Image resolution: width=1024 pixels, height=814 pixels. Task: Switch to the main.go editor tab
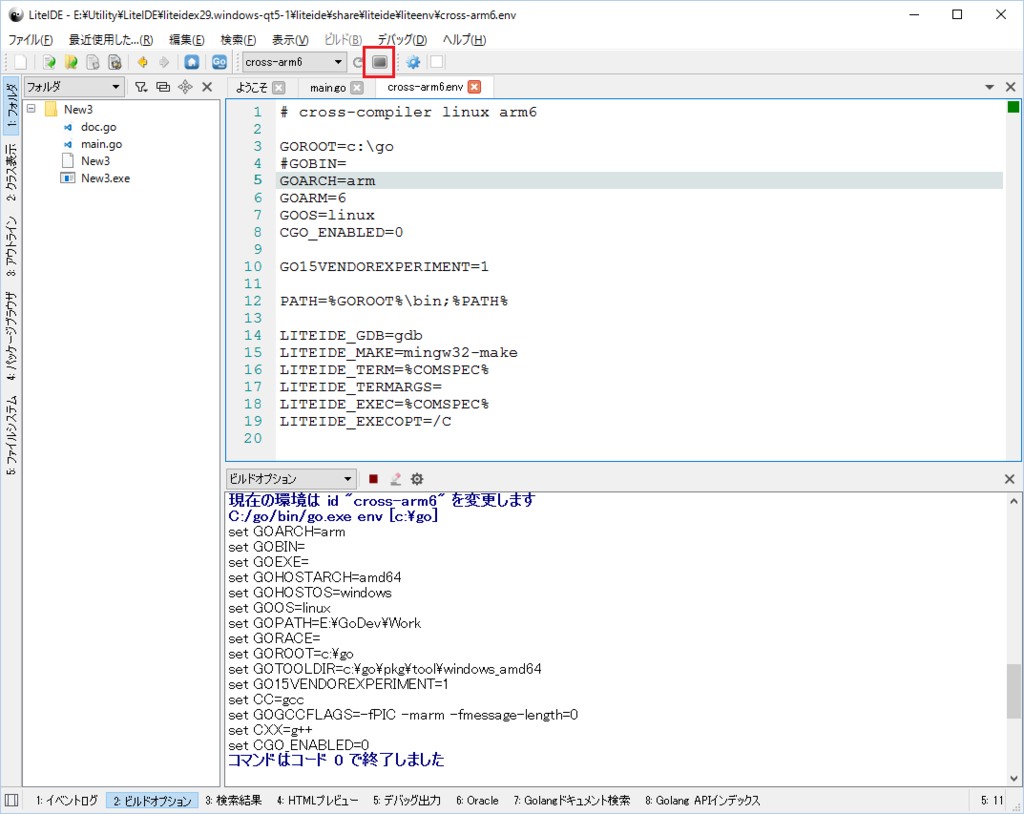point(328,88)
